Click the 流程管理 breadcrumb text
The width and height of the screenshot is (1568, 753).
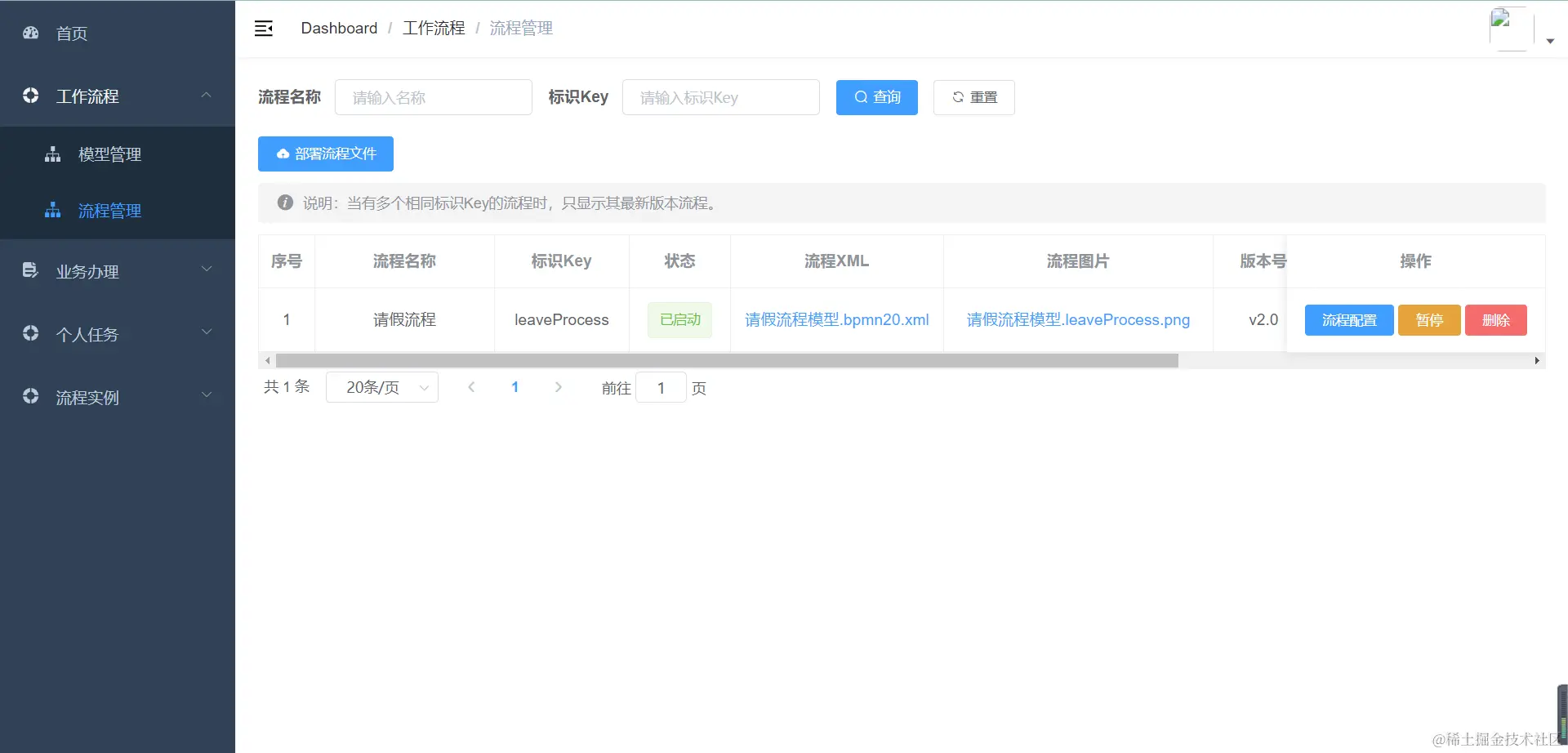pos(521,28)
